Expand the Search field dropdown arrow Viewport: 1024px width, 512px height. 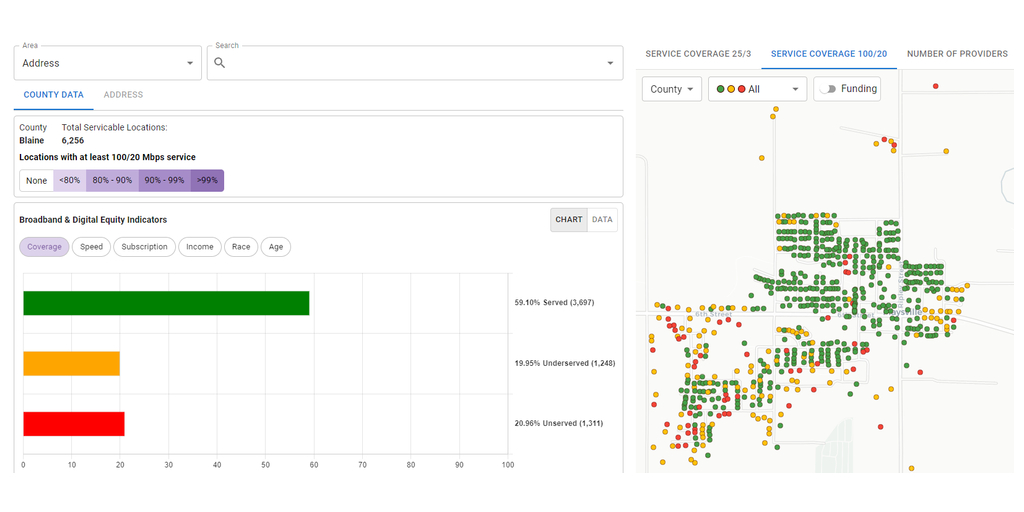coord(610,63)
